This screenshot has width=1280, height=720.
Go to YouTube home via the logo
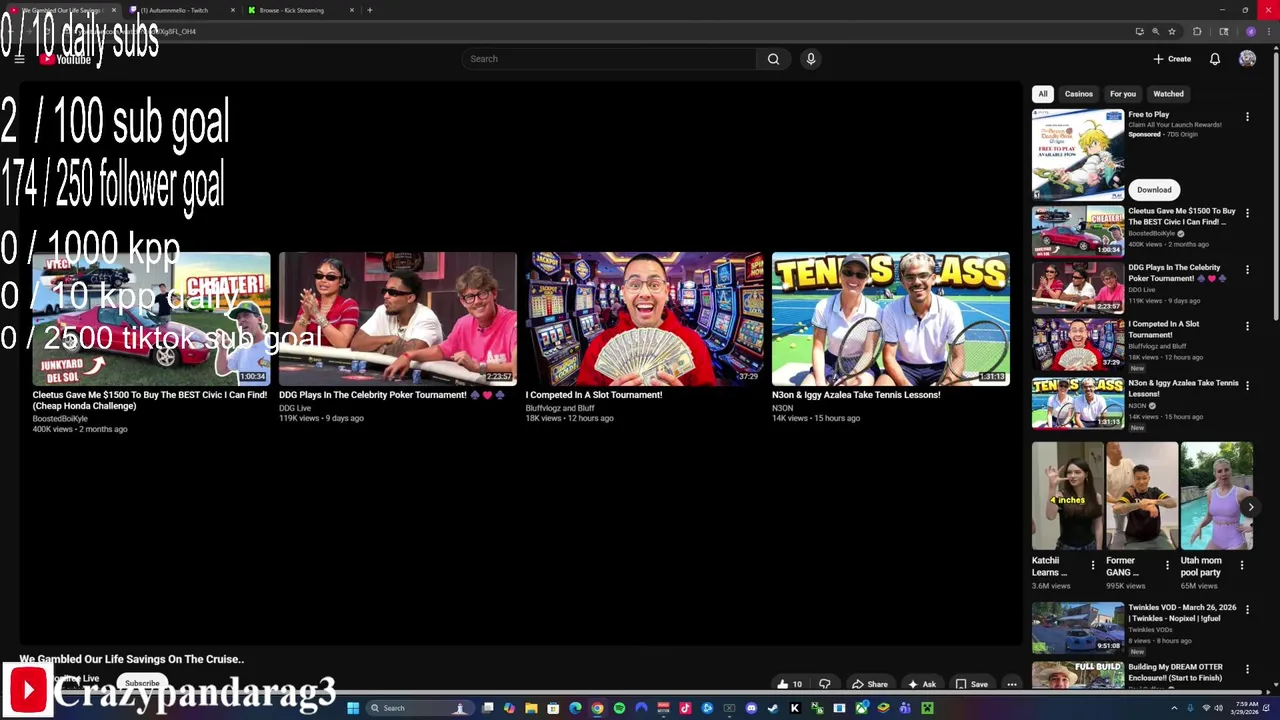point(66,59)
